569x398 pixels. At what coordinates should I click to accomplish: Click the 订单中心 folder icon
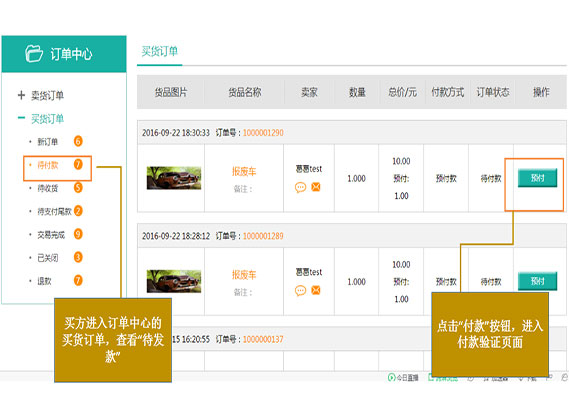pyautogui.click(x=34, y=54)
